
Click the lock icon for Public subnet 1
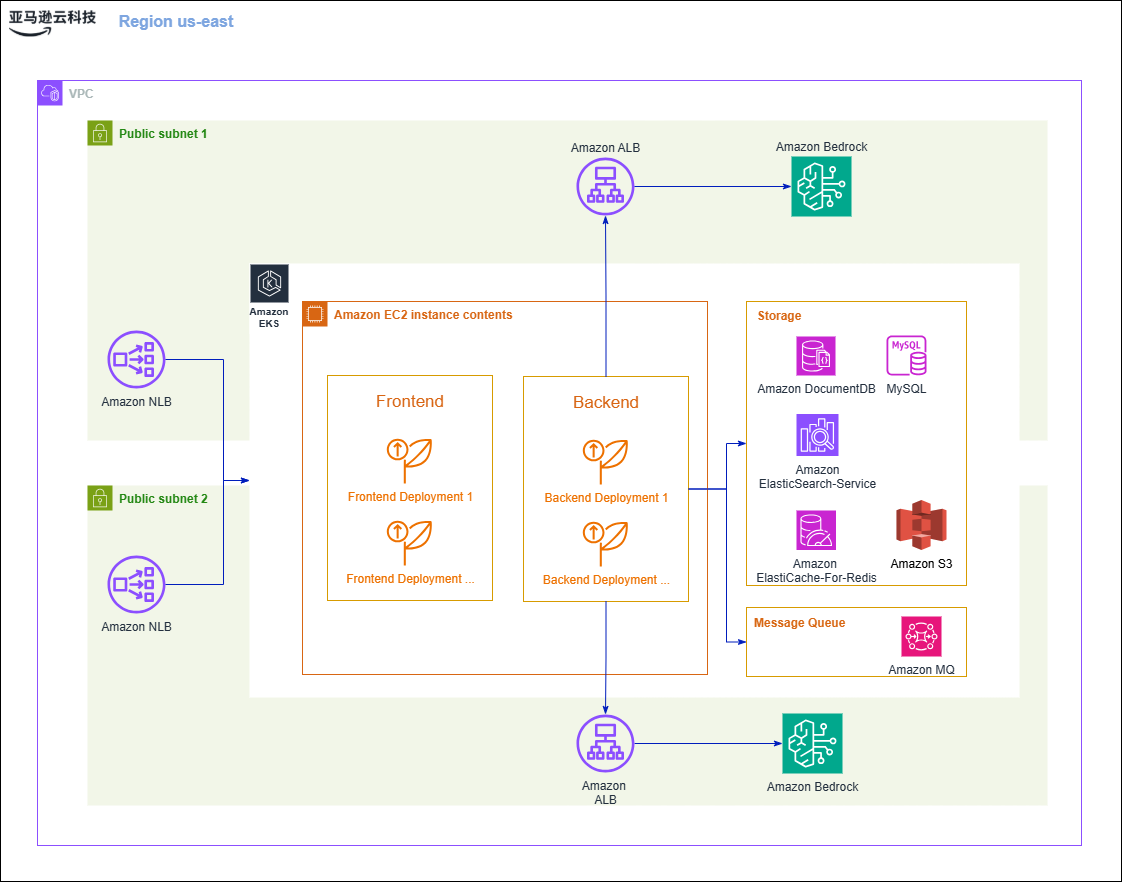(x=100, y=133)
